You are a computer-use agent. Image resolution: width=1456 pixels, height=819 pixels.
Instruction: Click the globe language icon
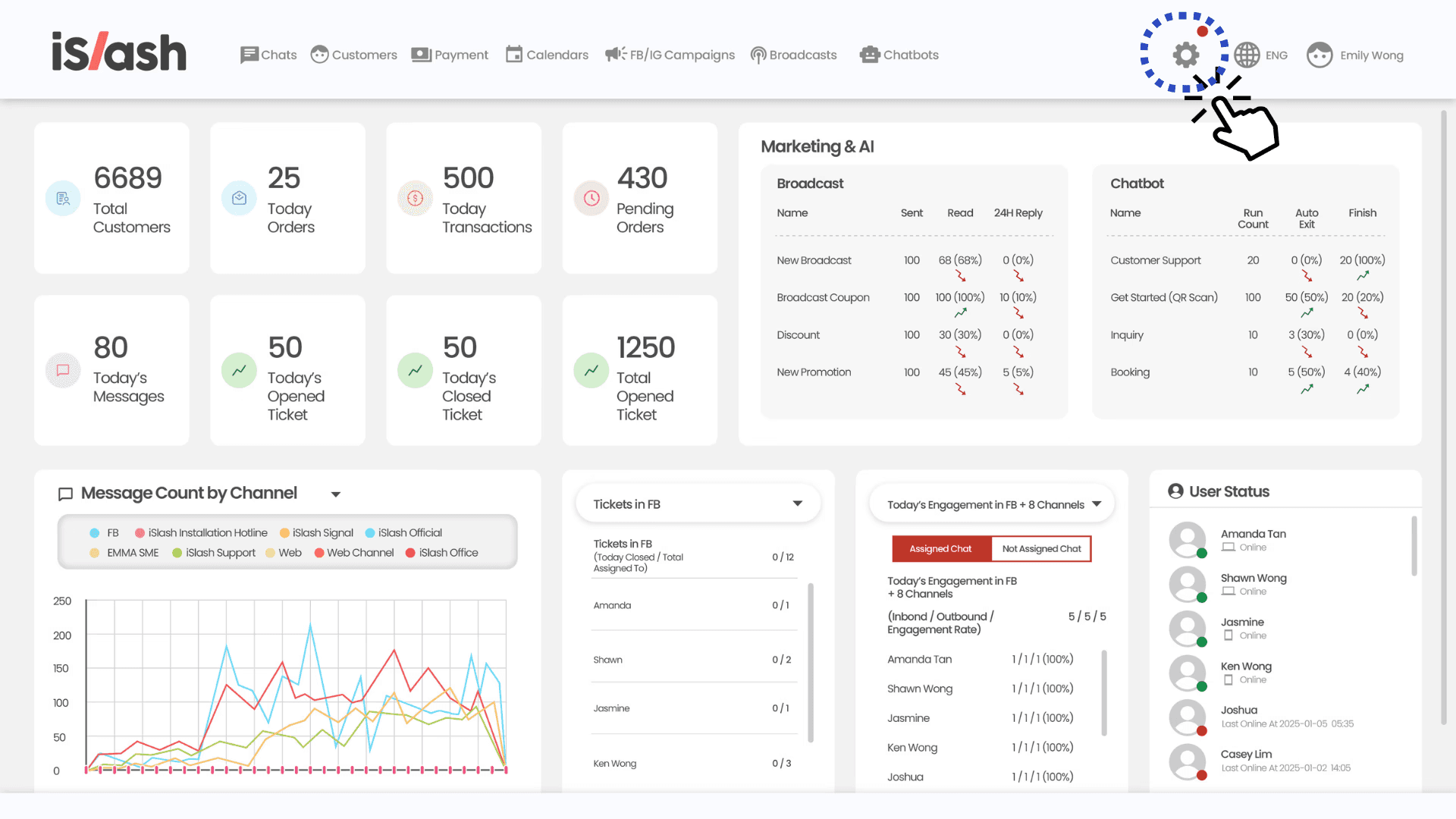[1247, 55]
